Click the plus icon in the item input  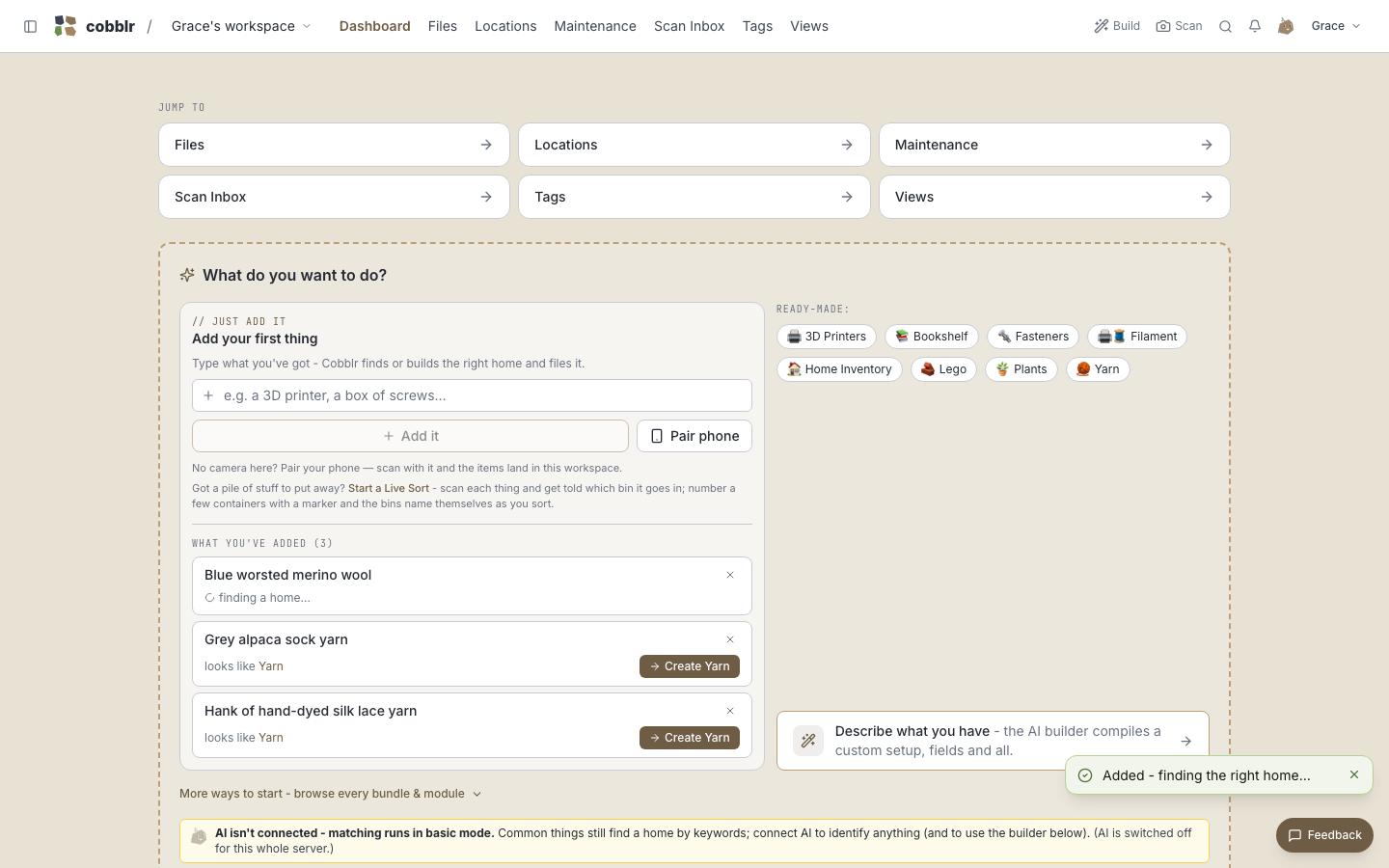[x=208, y=395]
